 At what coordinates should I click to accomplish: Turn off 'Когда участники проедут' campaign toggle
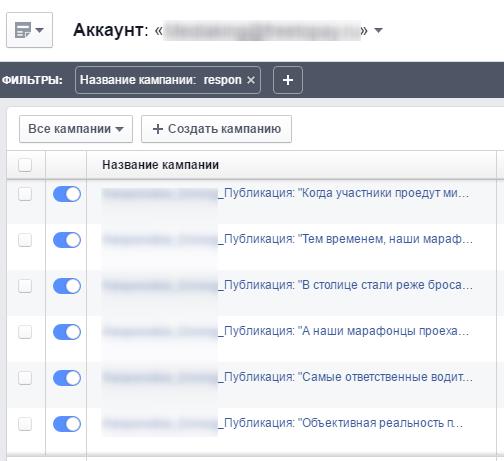(67, 194)
